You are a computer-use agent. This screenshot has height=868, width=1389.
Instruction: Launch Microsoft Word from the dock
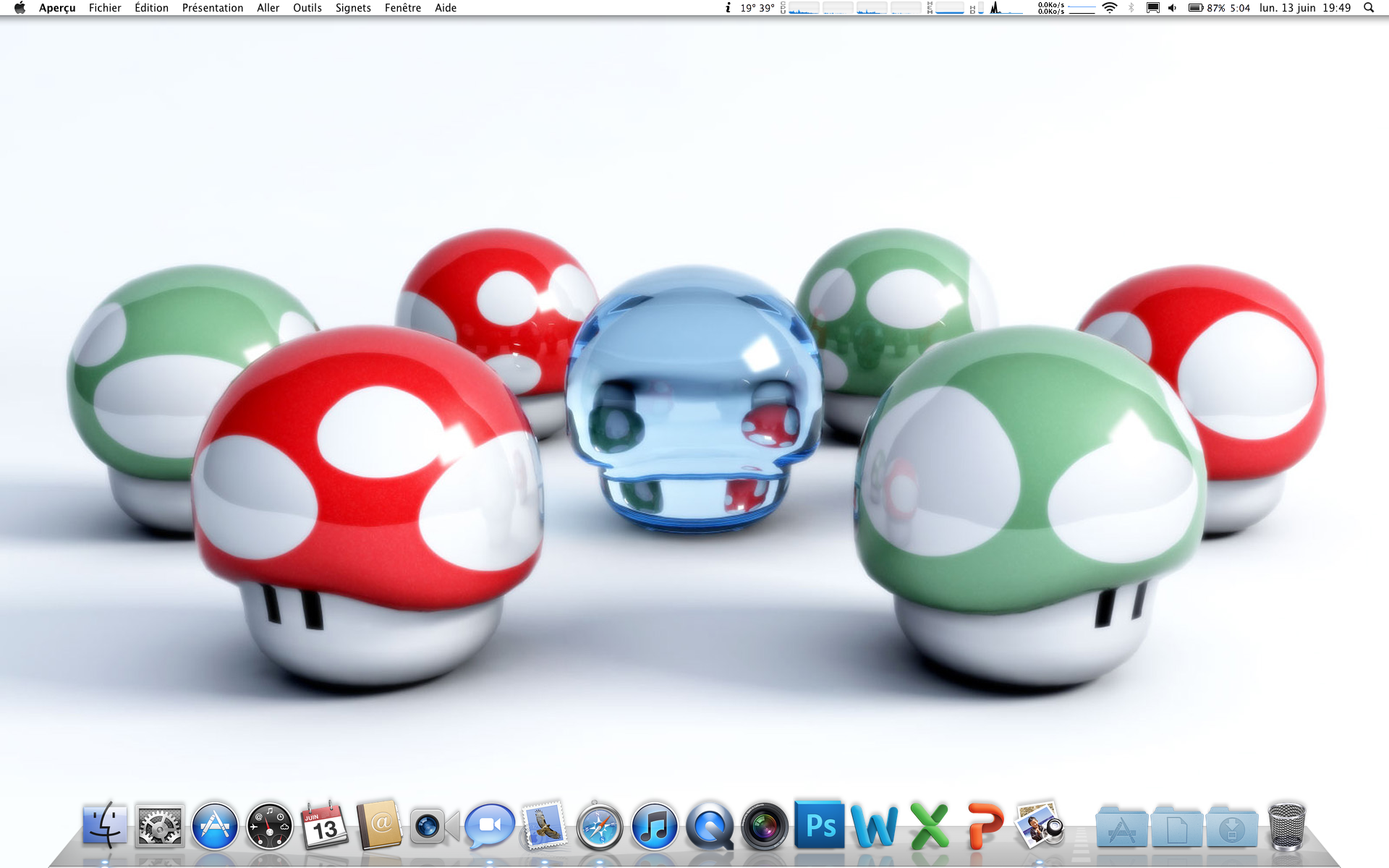(x=874, y=826)
